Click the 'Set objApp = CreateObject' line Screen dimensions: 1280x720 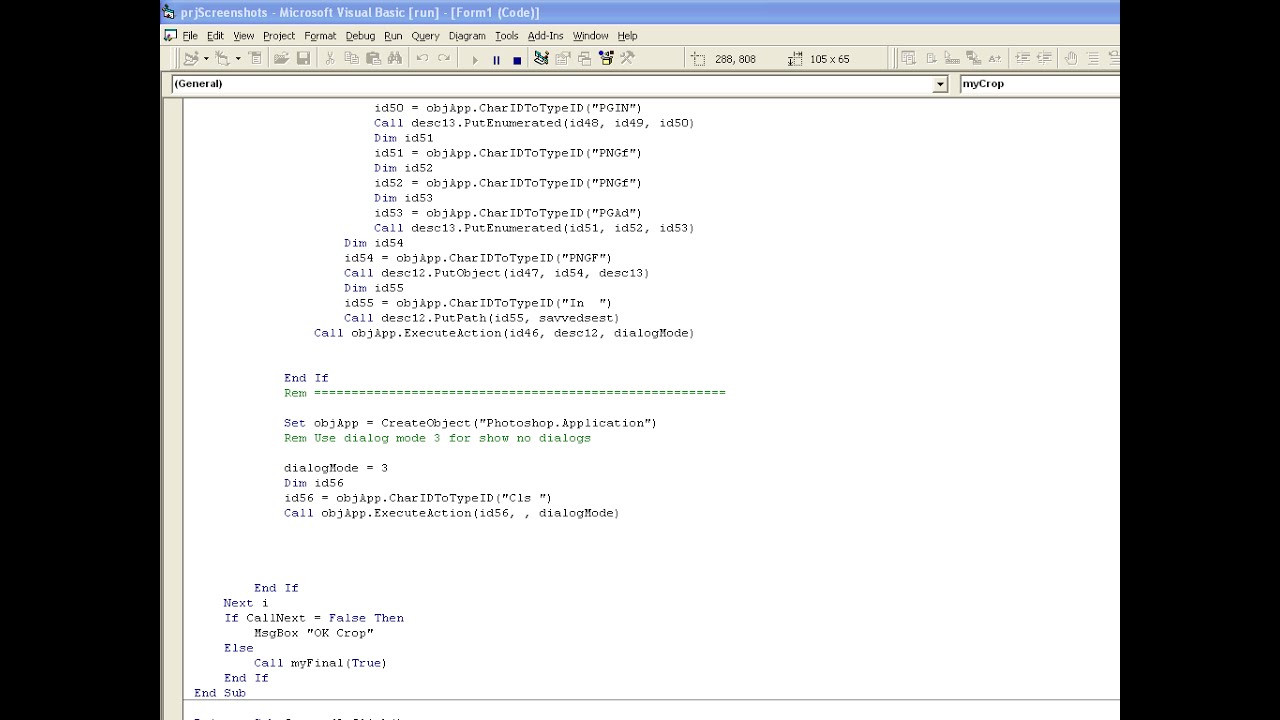click(x=470, y=423)
